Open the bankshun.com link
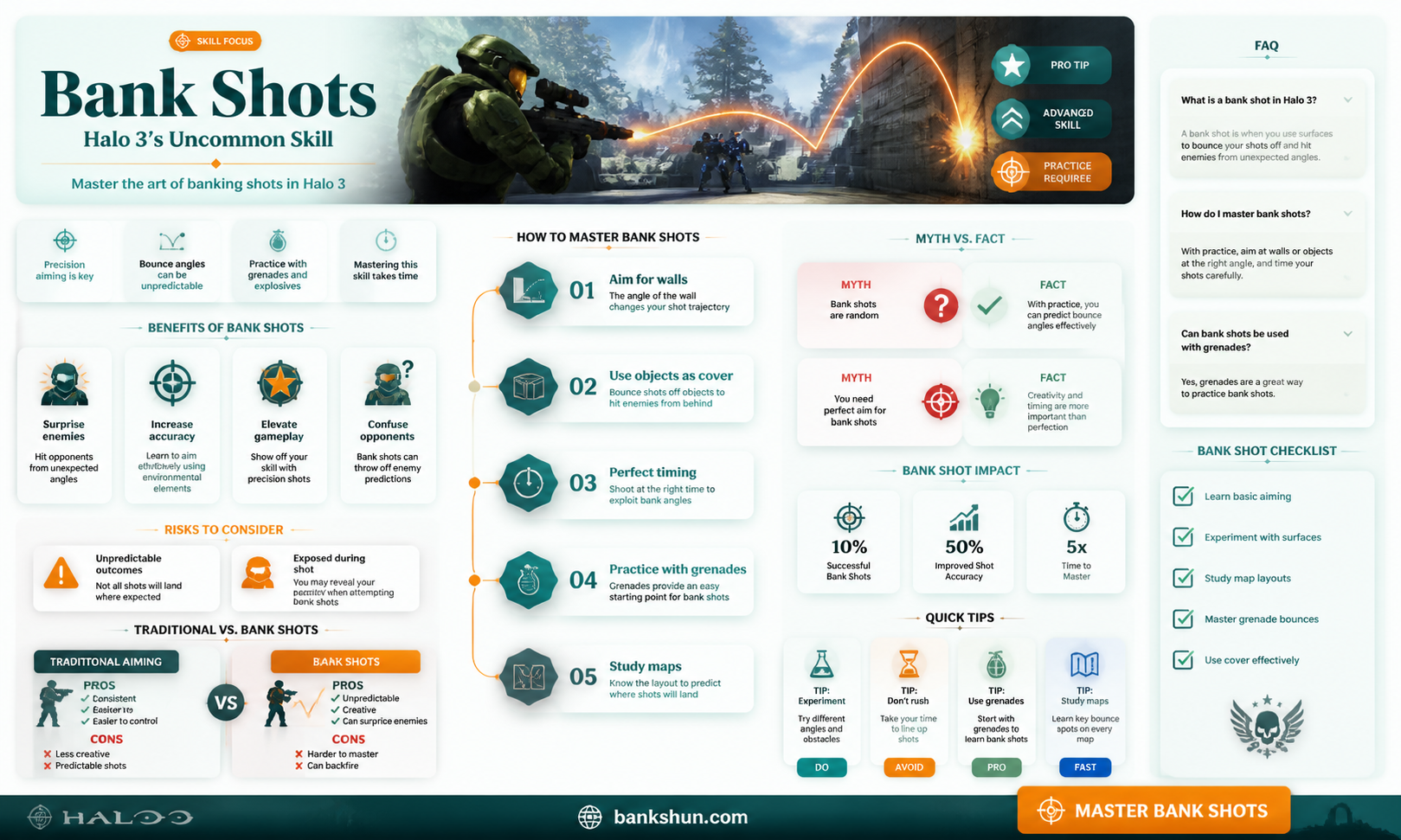 [x=680, y=817]
